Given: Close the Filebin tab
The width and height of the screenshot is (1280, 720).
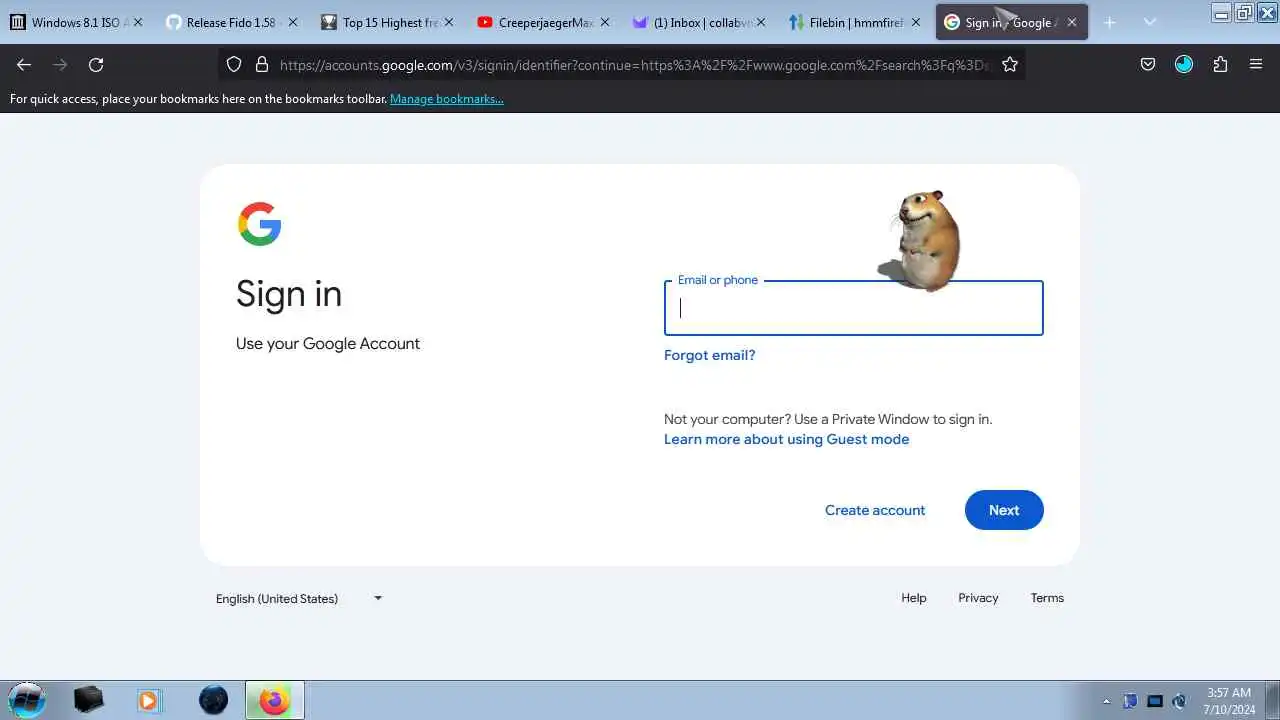Looking at the screenshot, I should (x=916, y=22).
